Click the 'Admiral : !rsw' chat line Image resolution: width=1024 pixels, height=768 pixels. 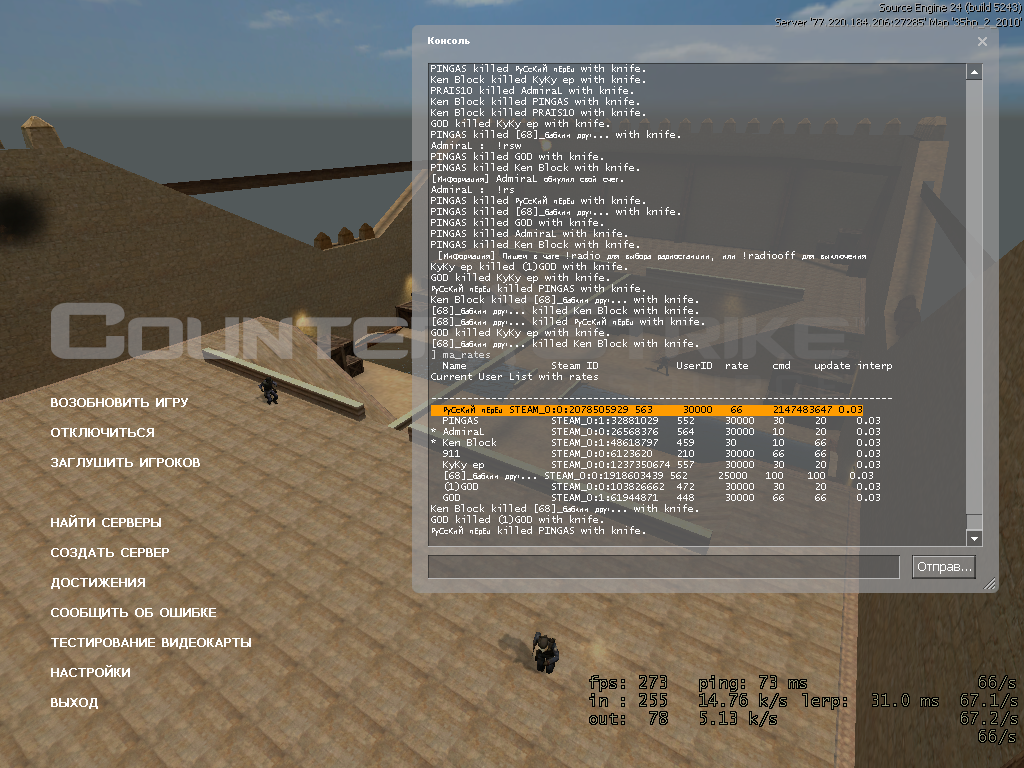476,146
